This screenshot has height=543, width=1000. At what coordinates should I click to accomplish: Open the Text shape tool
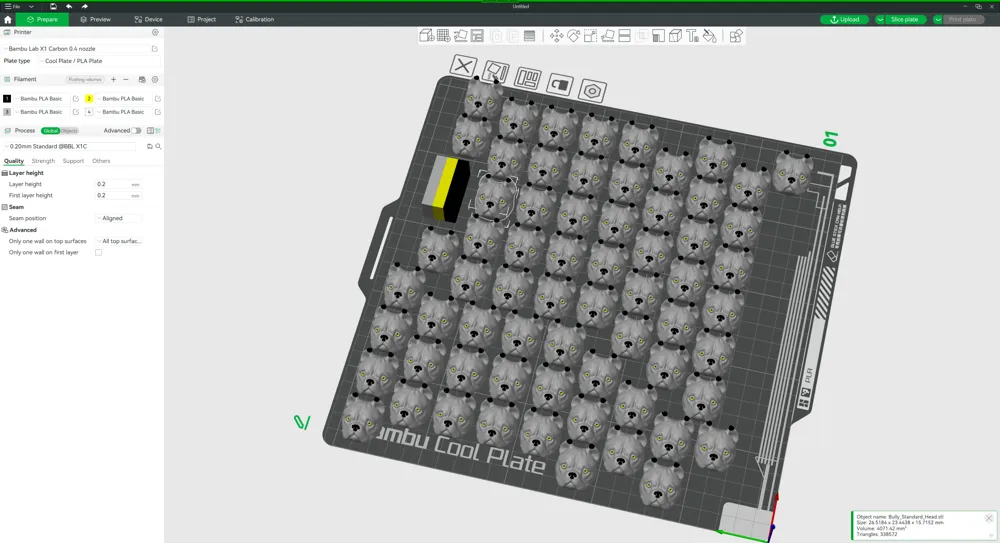click(693, 36)
